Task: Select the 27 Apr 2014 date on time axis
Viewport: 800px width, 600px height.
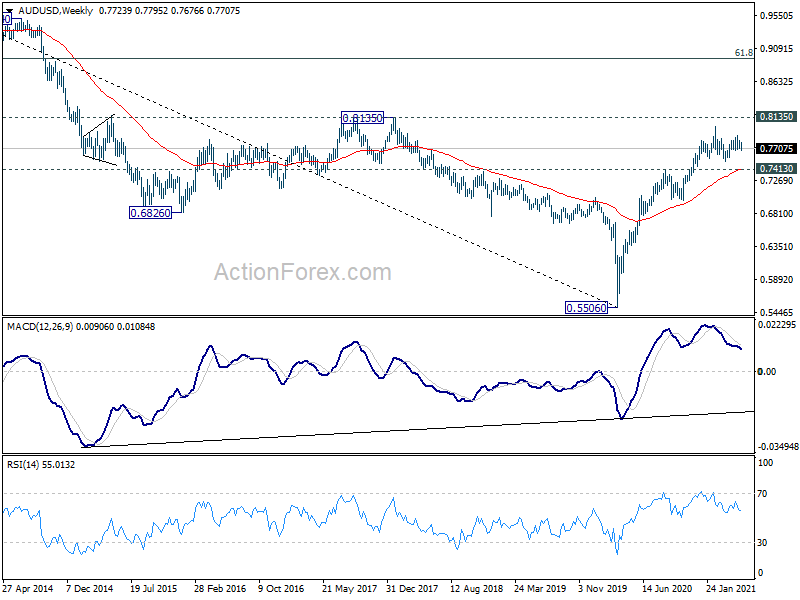Action: [28, 588]
